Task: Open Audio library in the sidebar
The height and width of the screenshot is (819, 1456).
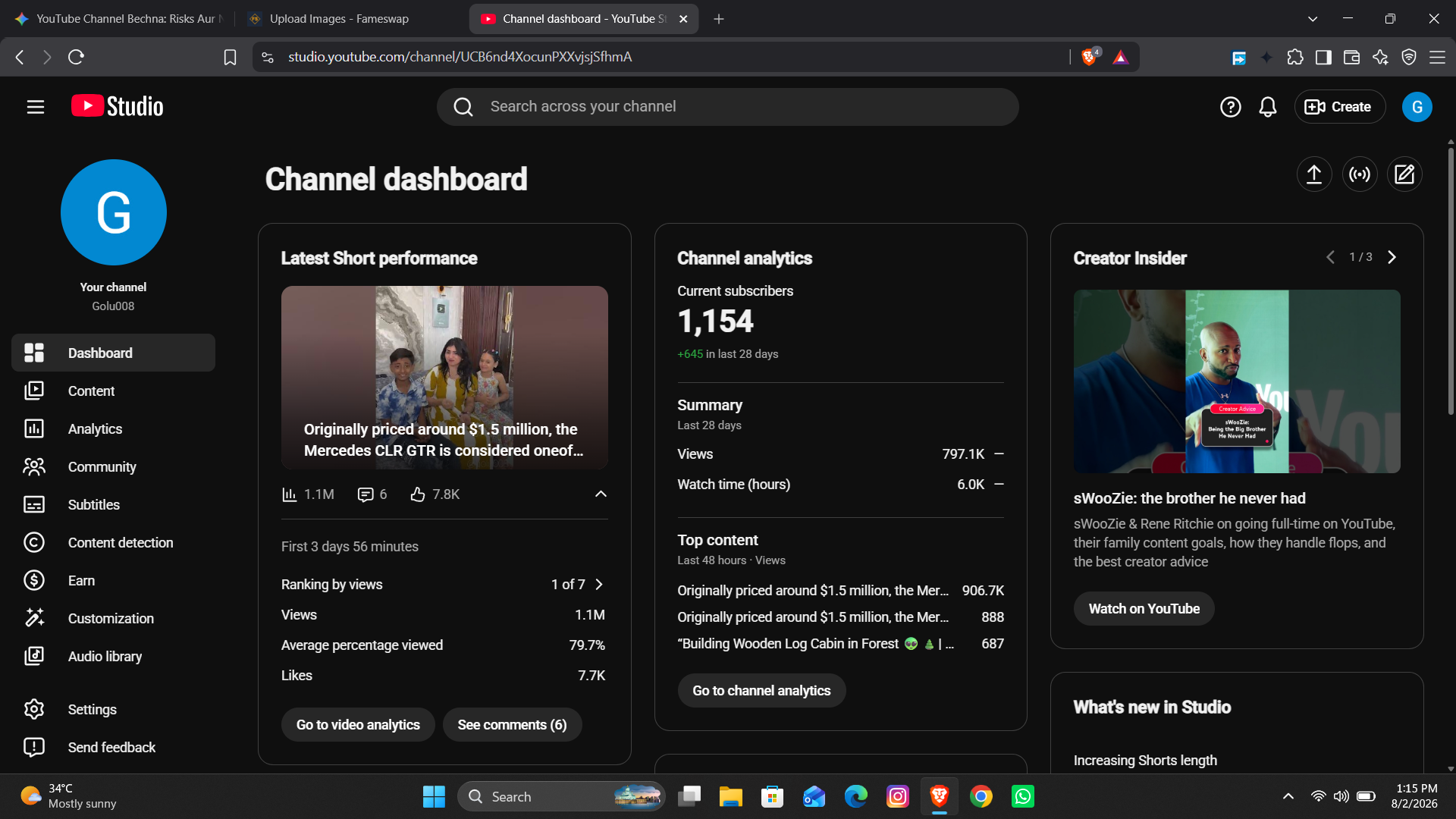Action: [x=114, y=656]
